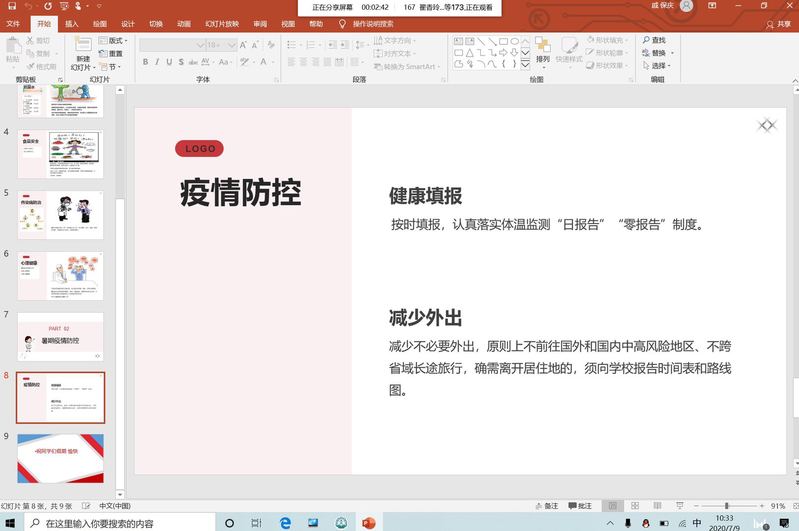Viewport: 799px width, 531px height.
Task: Open PowerPoint from the Windows taskbar
Action: (369, 523)
